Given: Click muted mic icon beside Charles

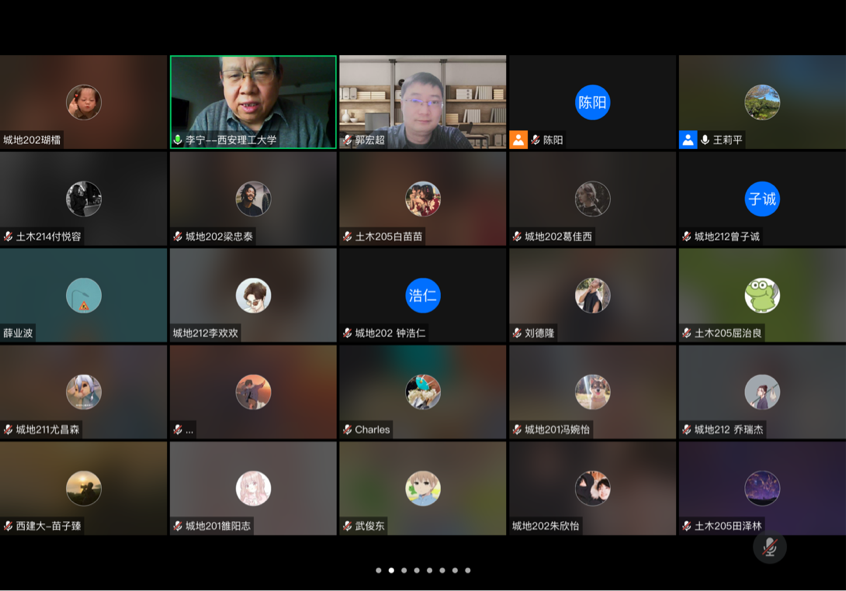Looking at the screenshot, I should tap(347, 430).
